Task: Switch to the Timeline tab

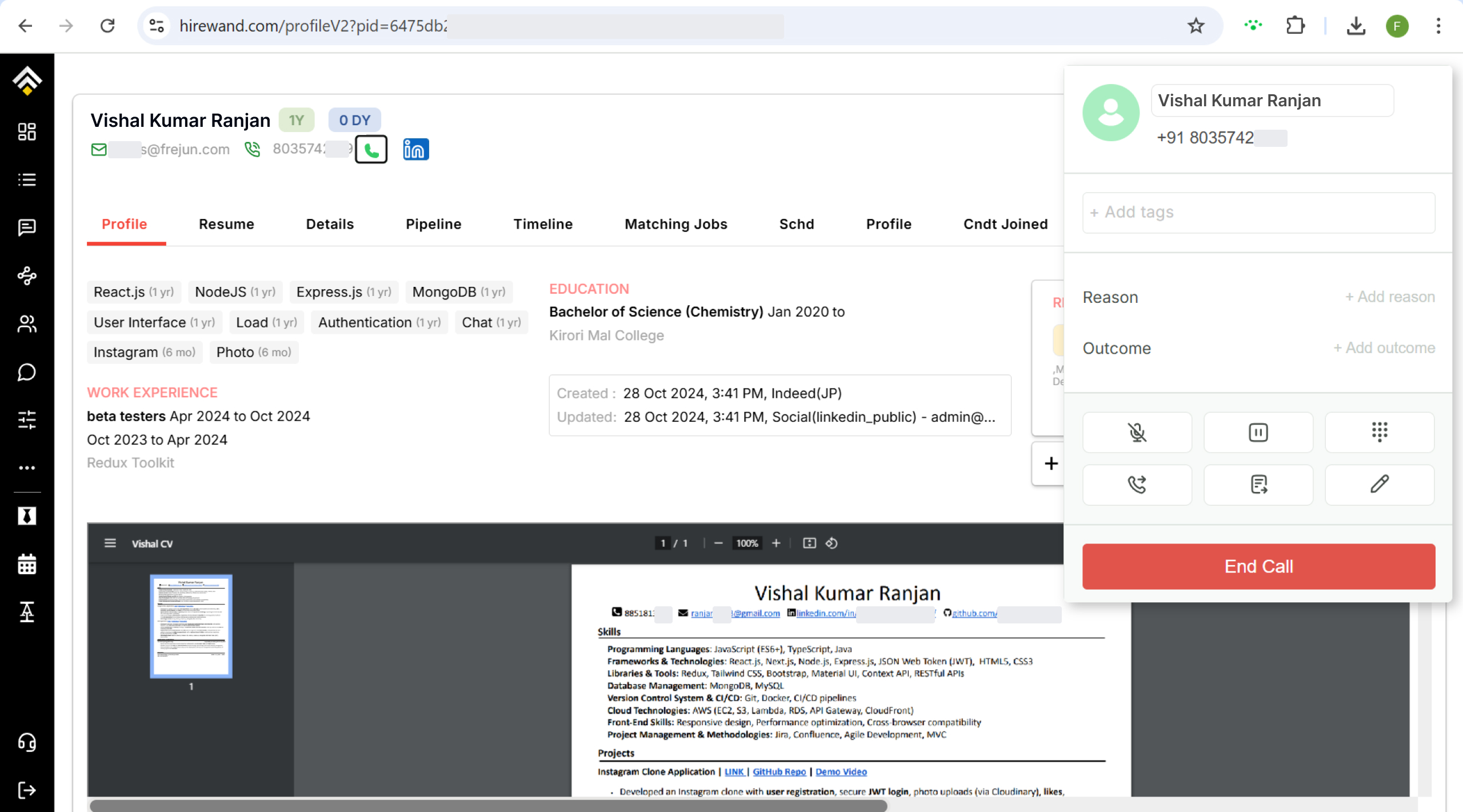Action: pyautogui.click(x=542, y=224)
